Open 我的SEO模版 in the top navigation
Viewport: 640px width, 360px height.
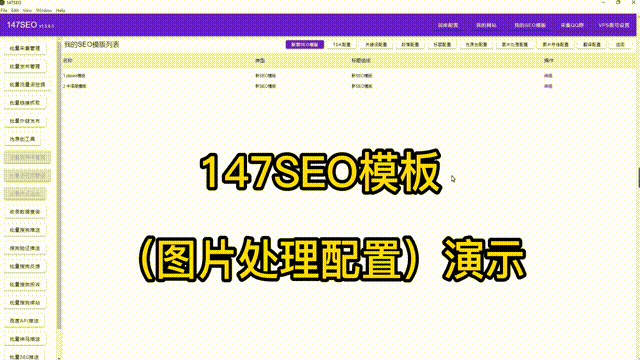tap(530, 25)
